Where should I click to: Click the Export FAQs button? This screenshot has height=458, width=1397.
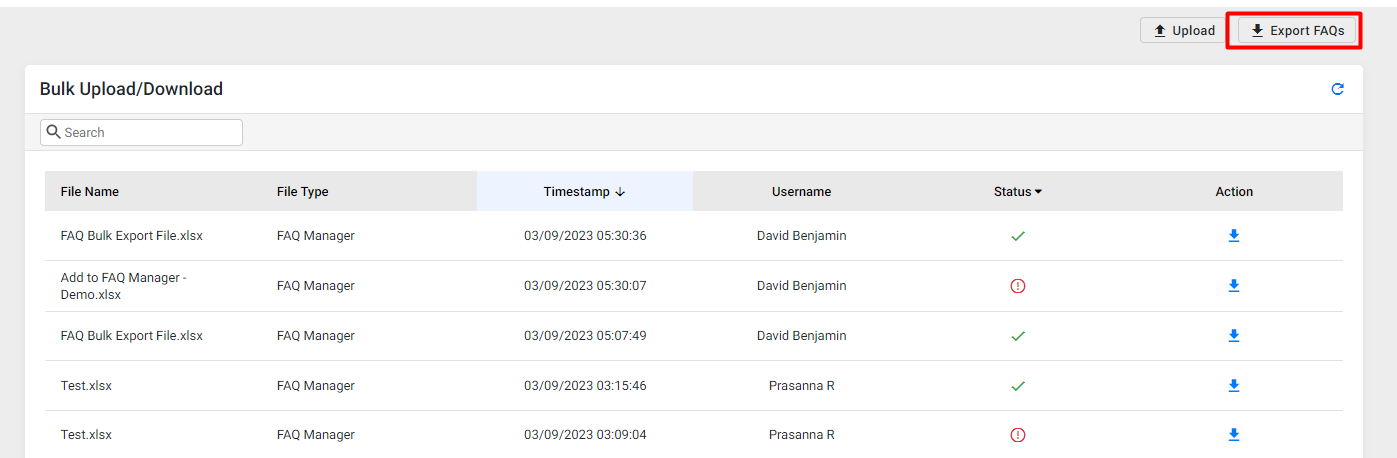click(x=1297, y=31)
